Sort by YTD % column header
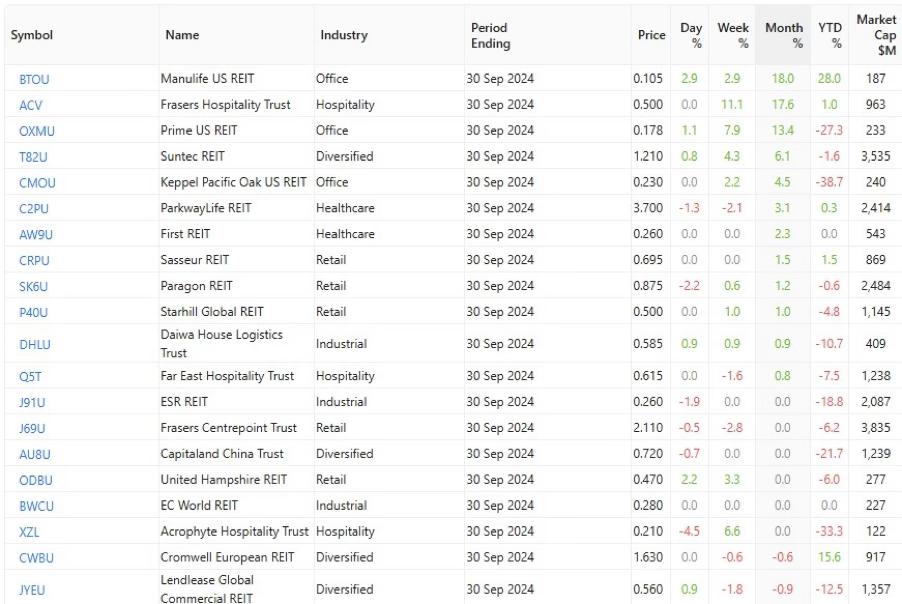 click(x=830, y=35)
